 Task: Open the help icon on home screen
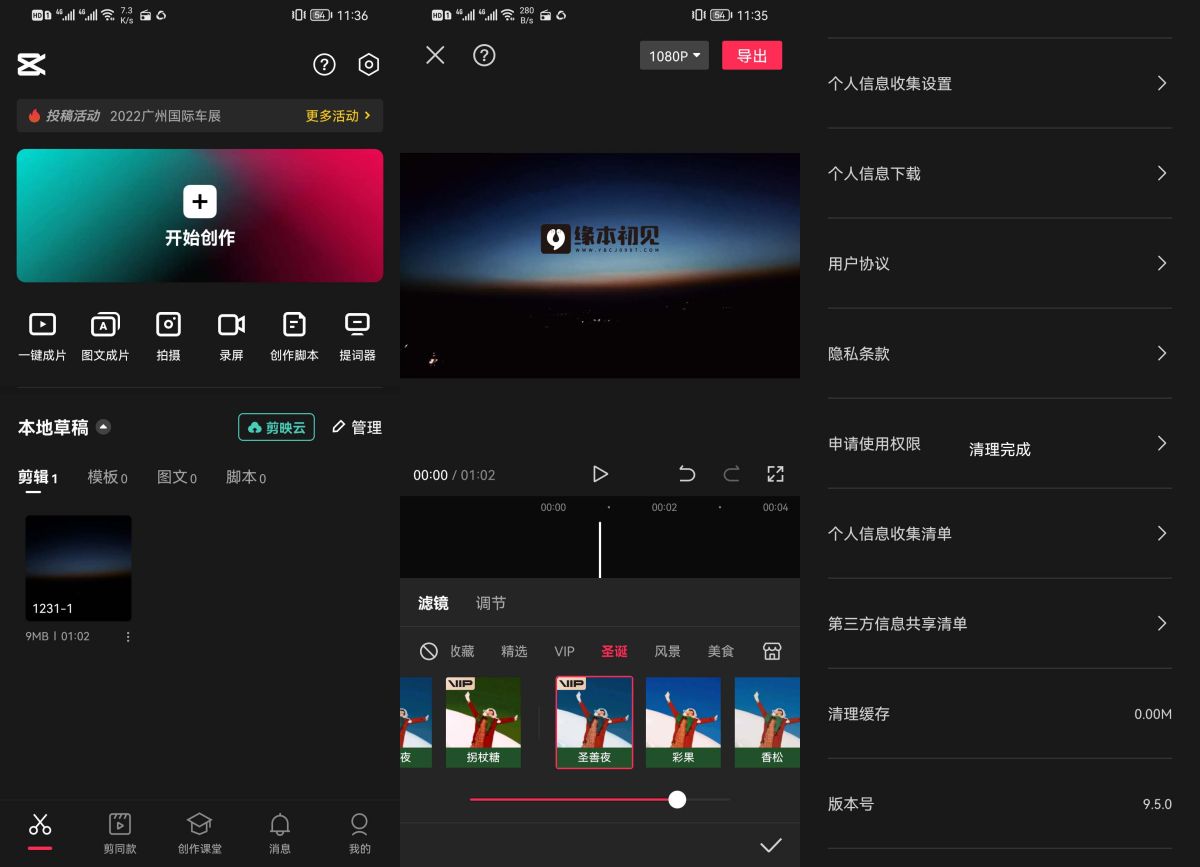324,65
